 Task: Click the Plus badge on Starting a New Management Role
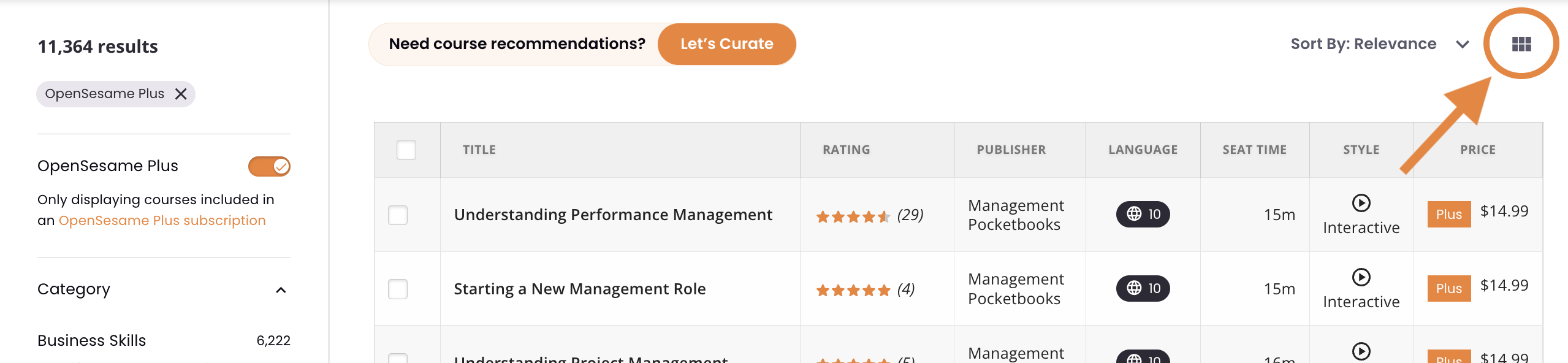(1448, 289)
